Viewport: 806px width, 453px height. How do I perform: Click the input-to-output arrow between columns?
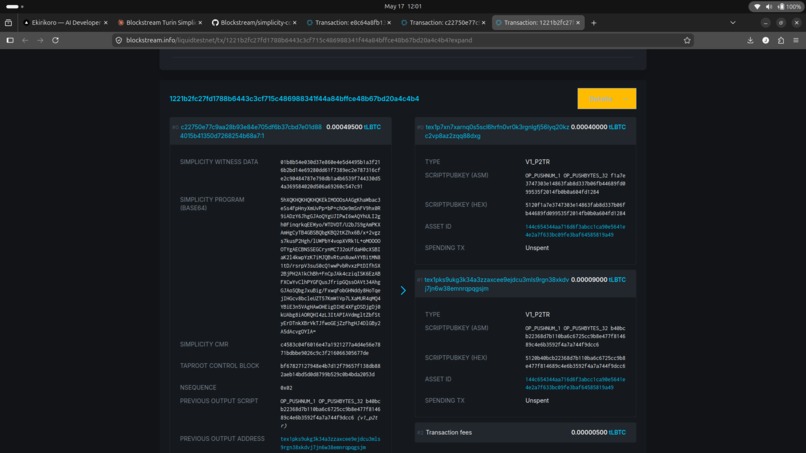pos(403,291)
